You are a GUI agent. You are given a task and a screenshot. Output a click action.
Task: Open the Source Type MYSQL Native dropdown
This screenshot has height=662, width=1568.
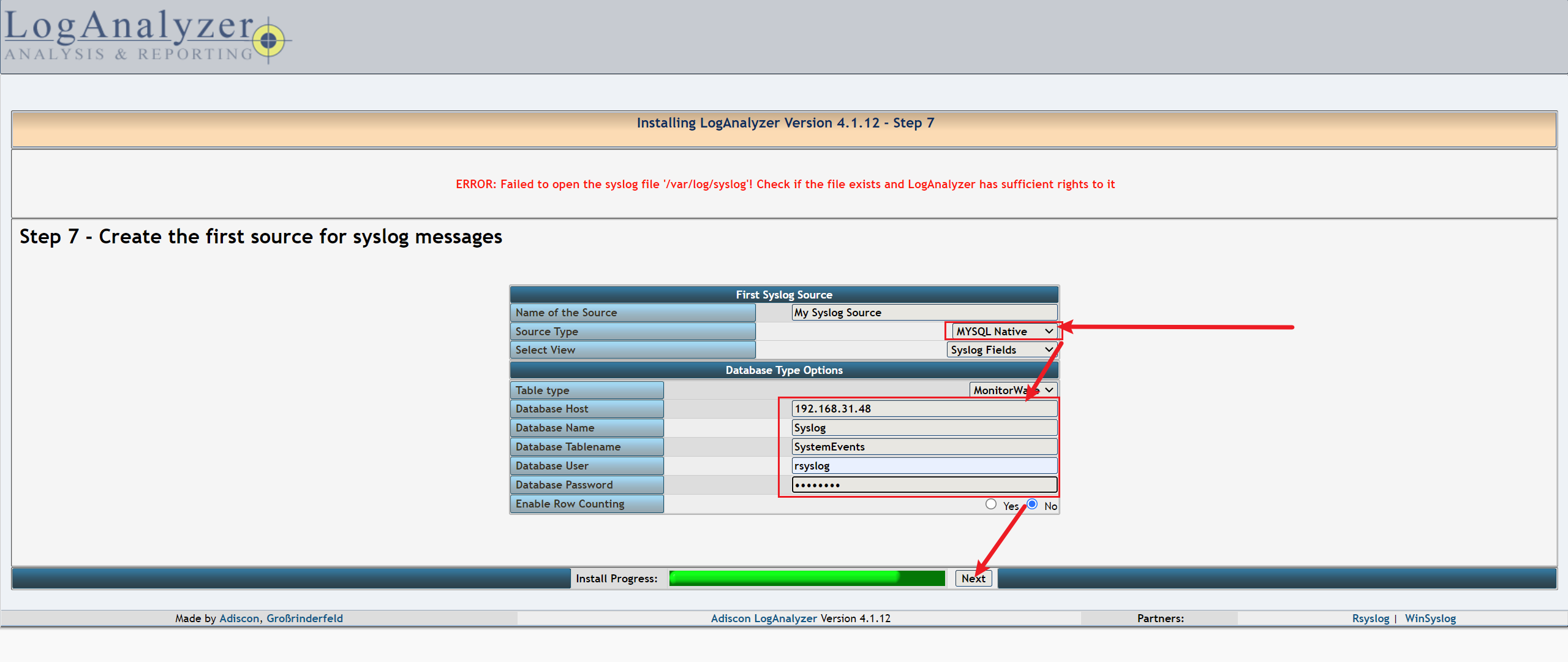1004,331
